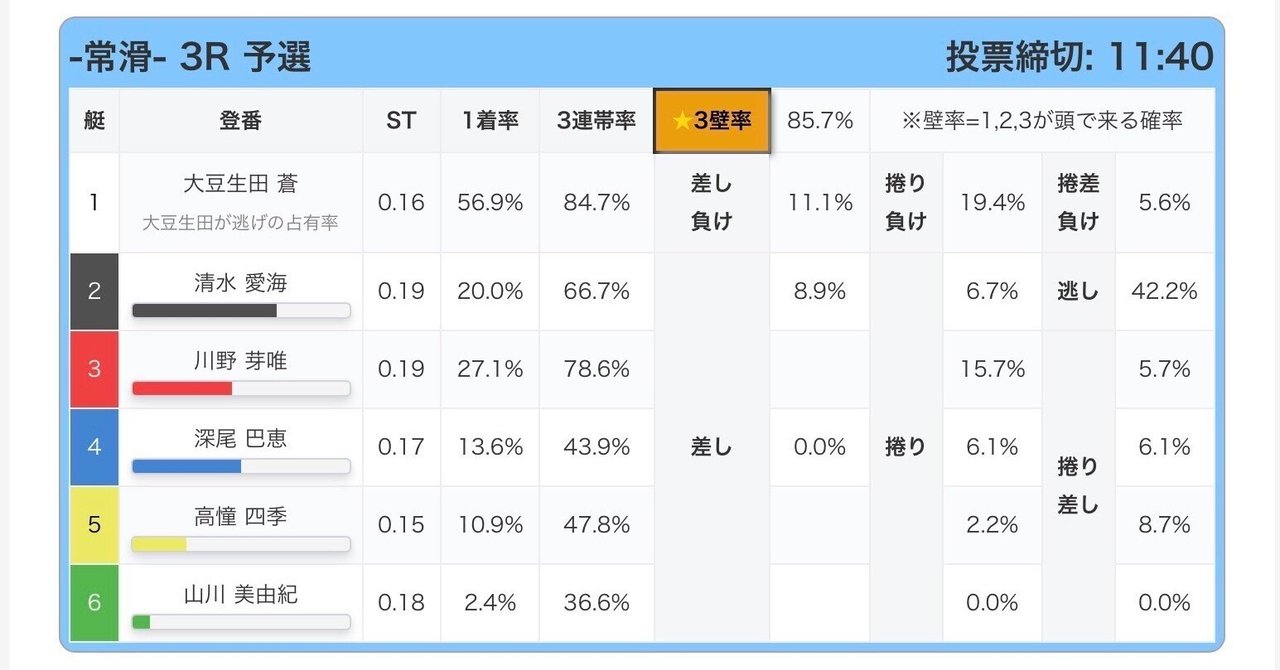Viewport: 1280px width, 670px height.
Task: Select the blue boat number 4 cell
Action: pyautogui.click(x=94, y=447)
